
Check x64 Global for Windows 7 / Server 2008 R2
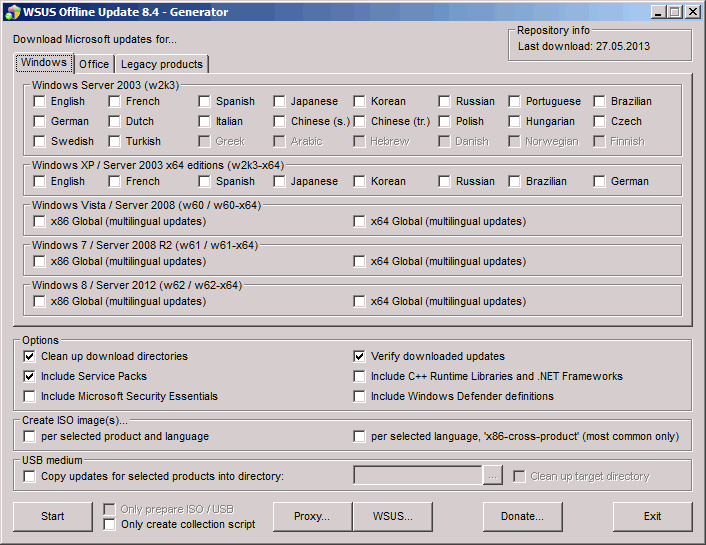359,261
